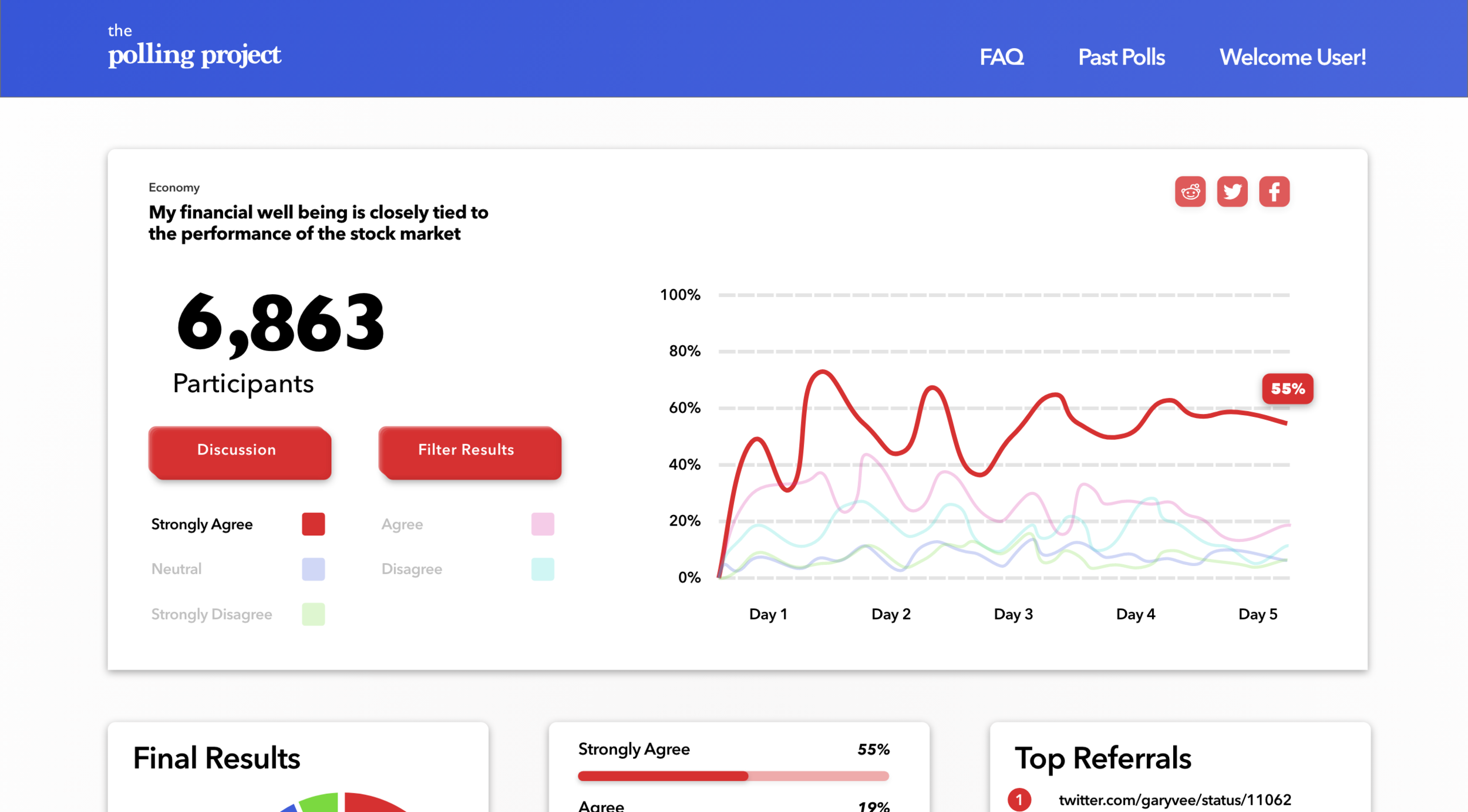Screen dimensions: 1468x812
Task: Toggle the Neutral lavender swatch
Action: tap(313, 569)
